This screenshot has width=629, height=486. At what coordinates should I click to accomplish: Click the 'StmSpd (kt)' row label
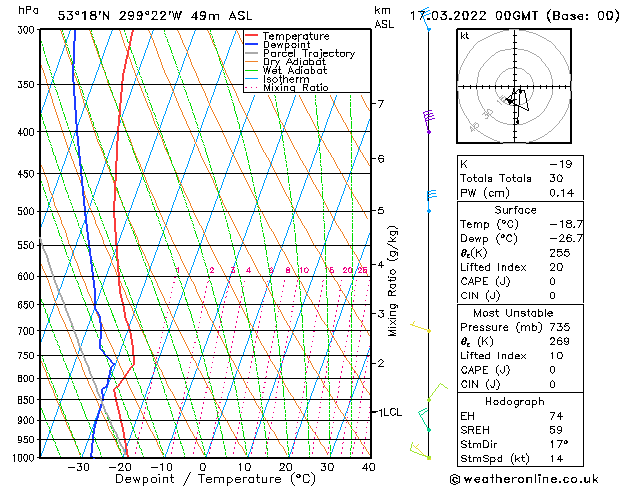click(495, 458)
